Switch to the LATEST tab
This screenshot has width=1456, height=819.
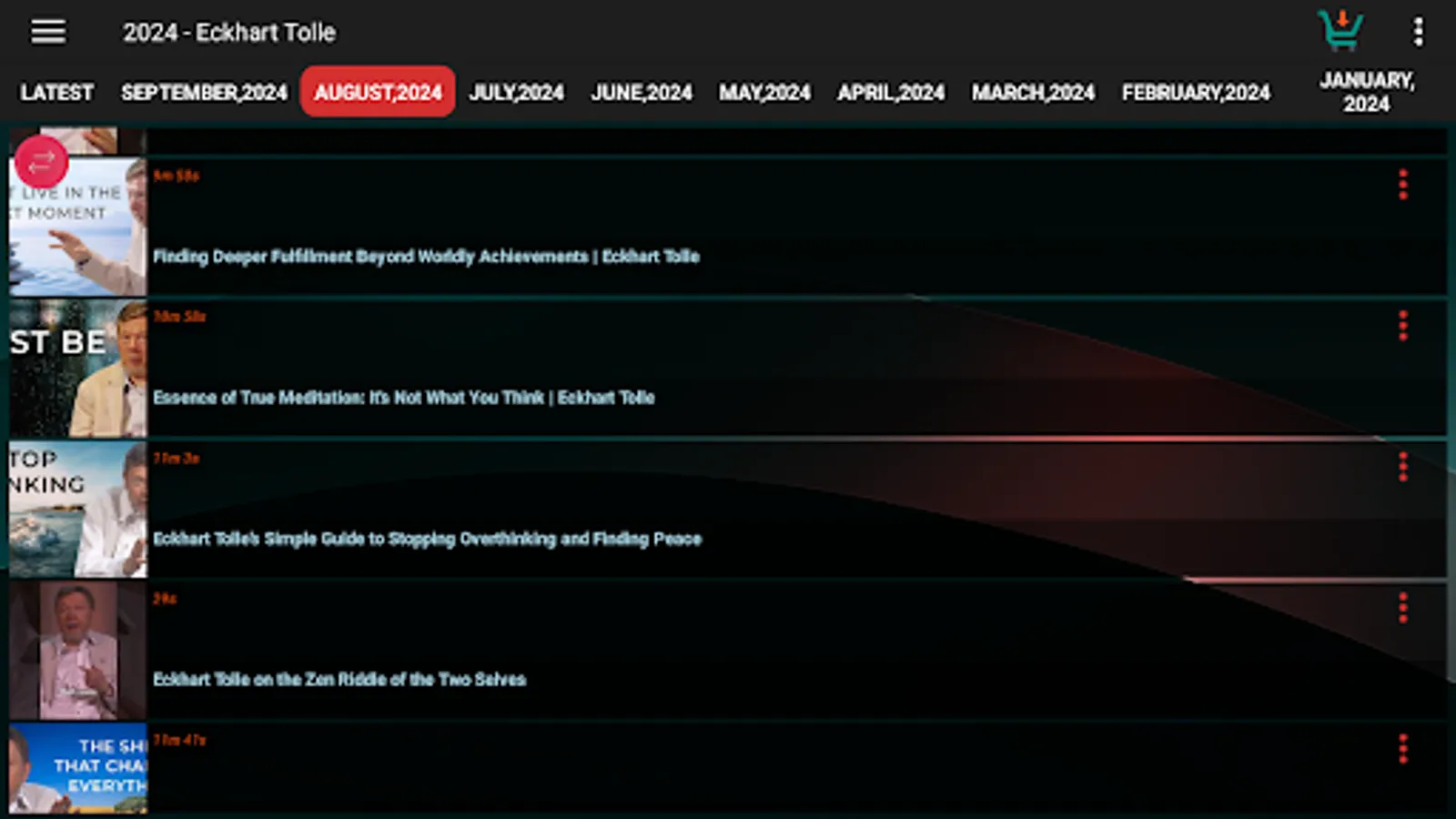point(56,92)
